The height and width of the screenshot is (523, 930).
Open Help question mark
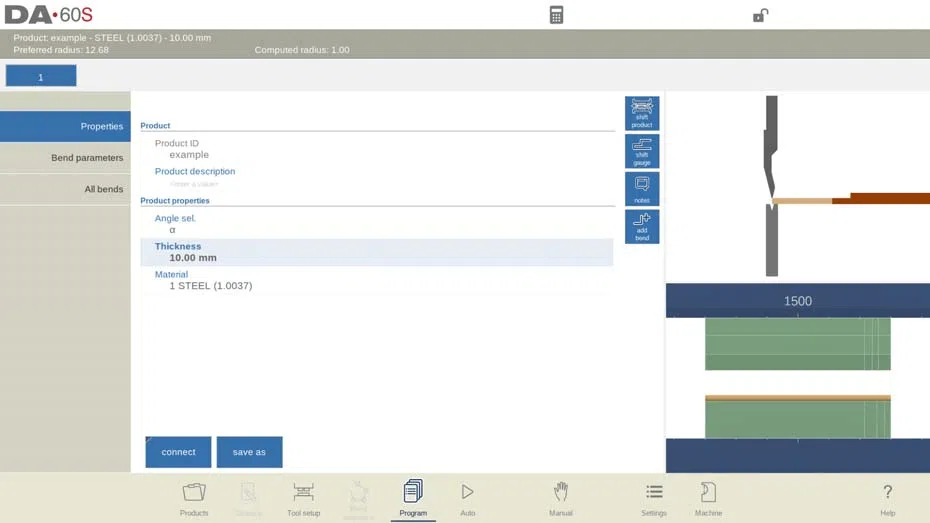pyautogui.click(x=887, y=499)
